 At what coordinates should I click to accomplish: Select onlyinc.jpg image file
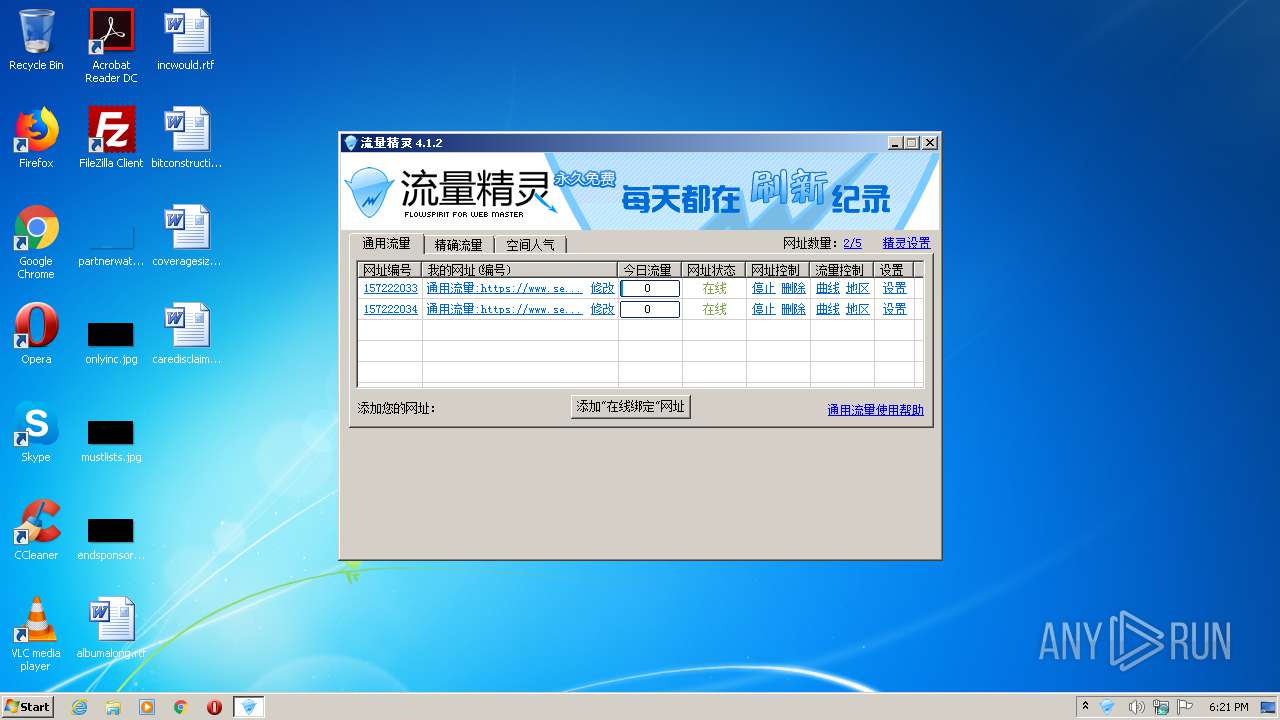(x=111, y=342)
